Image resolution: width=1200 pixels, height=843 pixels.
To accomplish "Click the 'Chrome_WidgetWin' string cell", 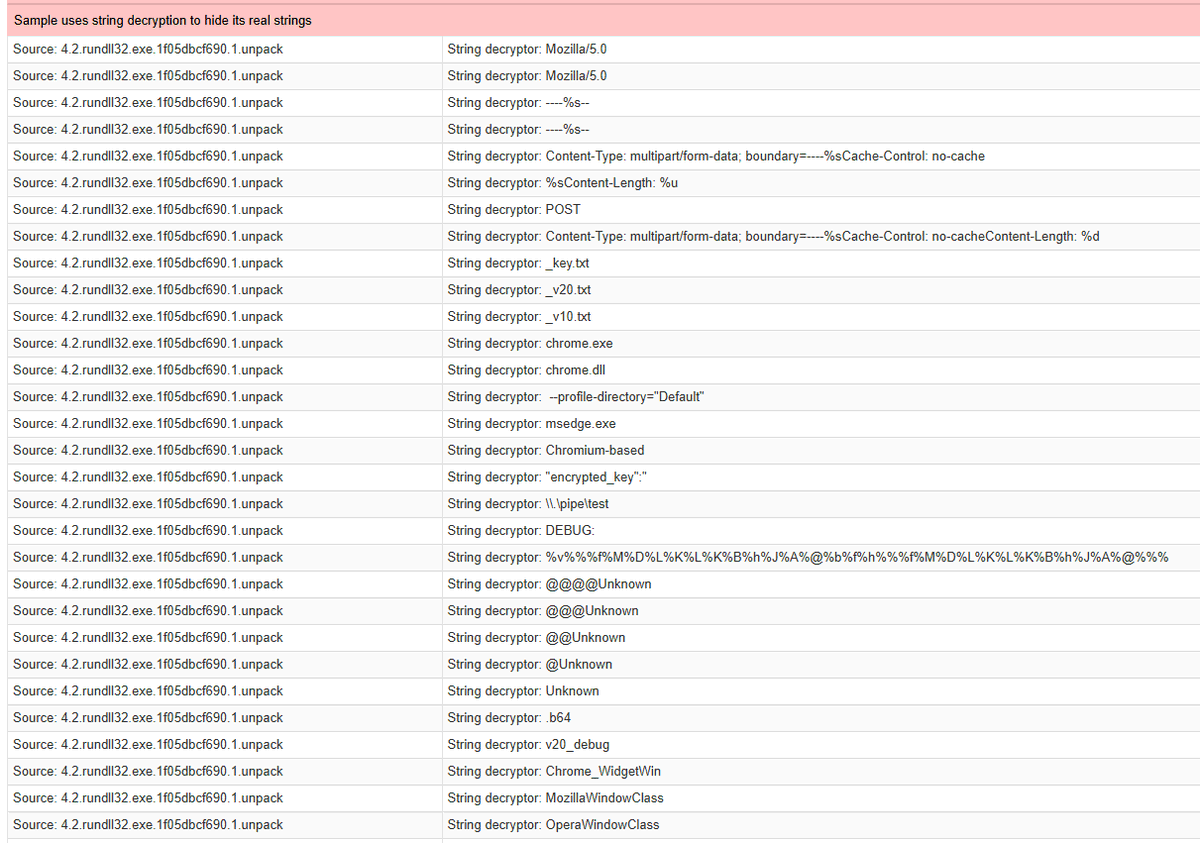I will 821,771.
